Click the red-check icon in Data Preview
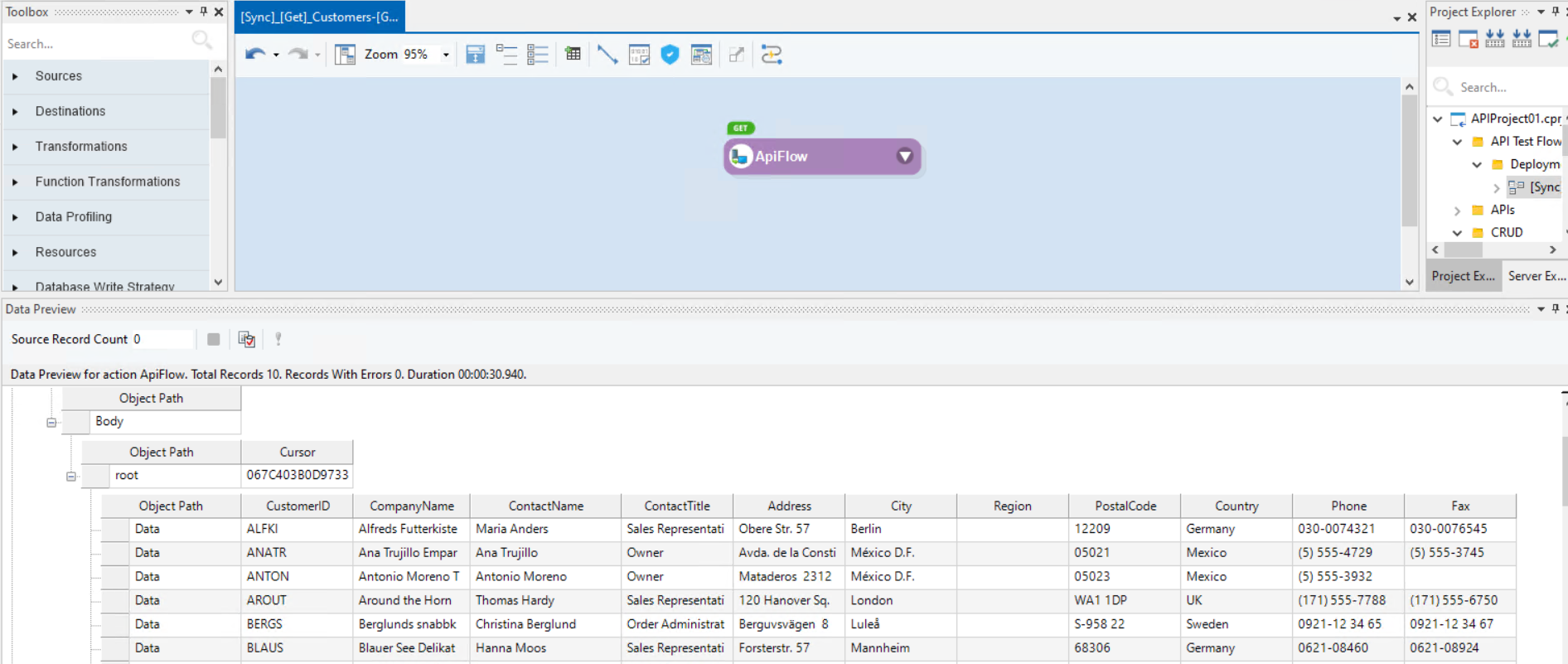Screen dimensions: 1568x664 [x=246, y=339]
